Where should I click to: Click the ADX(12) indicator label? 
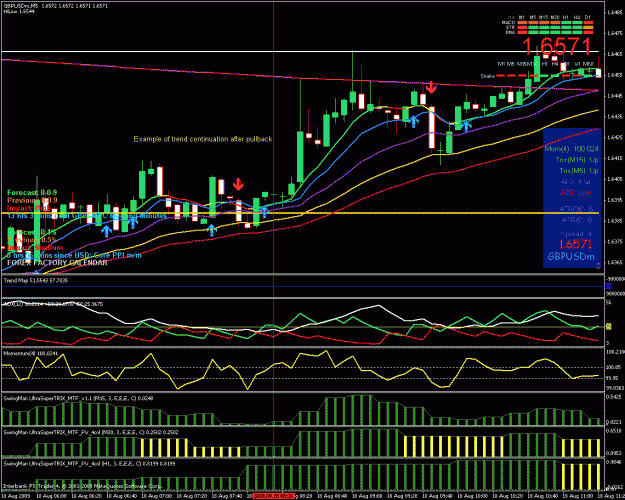pyautogui.click(x=53, y=304)
